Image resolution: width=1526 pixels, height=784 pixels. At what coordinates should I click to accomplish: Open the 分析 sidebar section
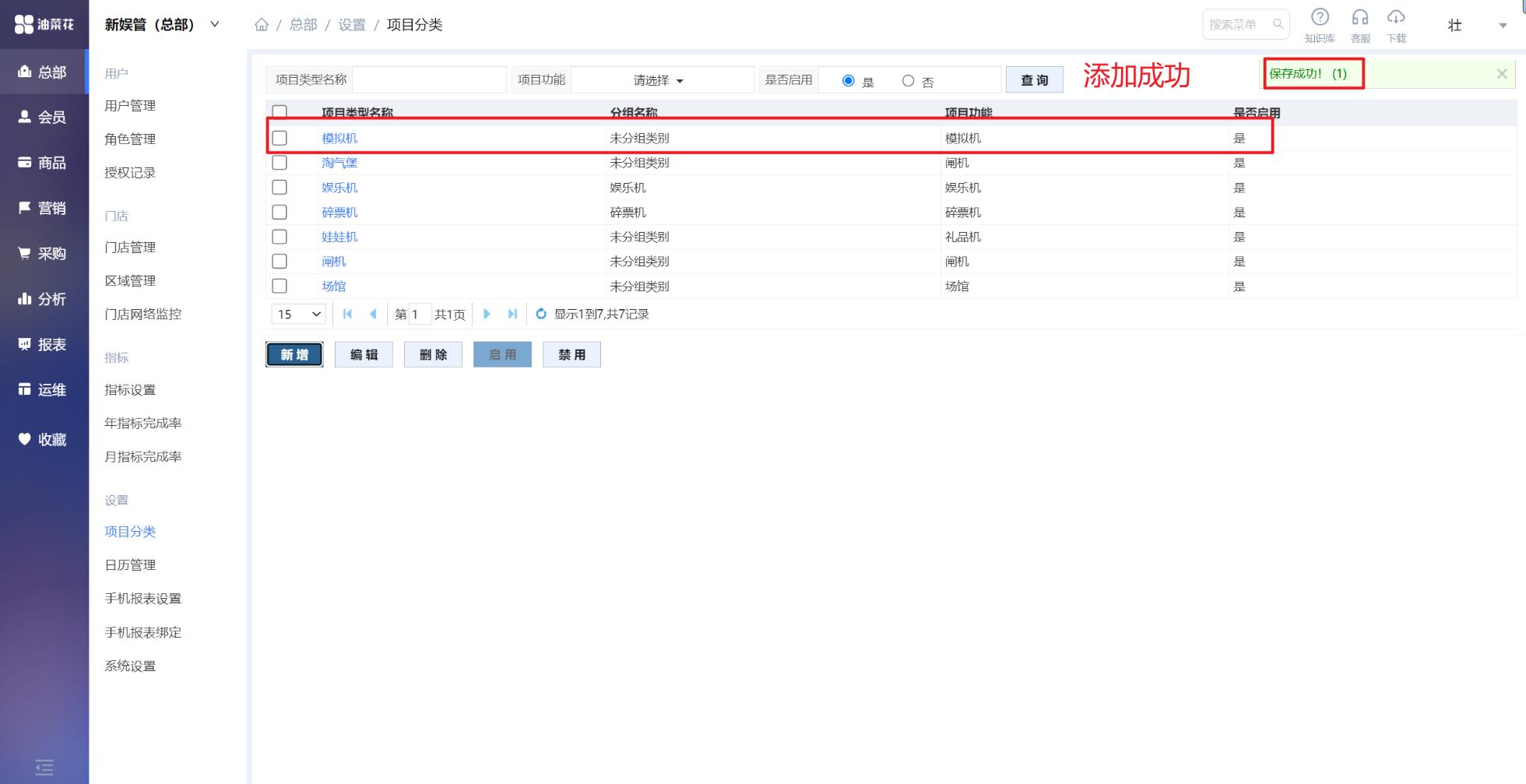pyautogui.click(x=44, y=299)
